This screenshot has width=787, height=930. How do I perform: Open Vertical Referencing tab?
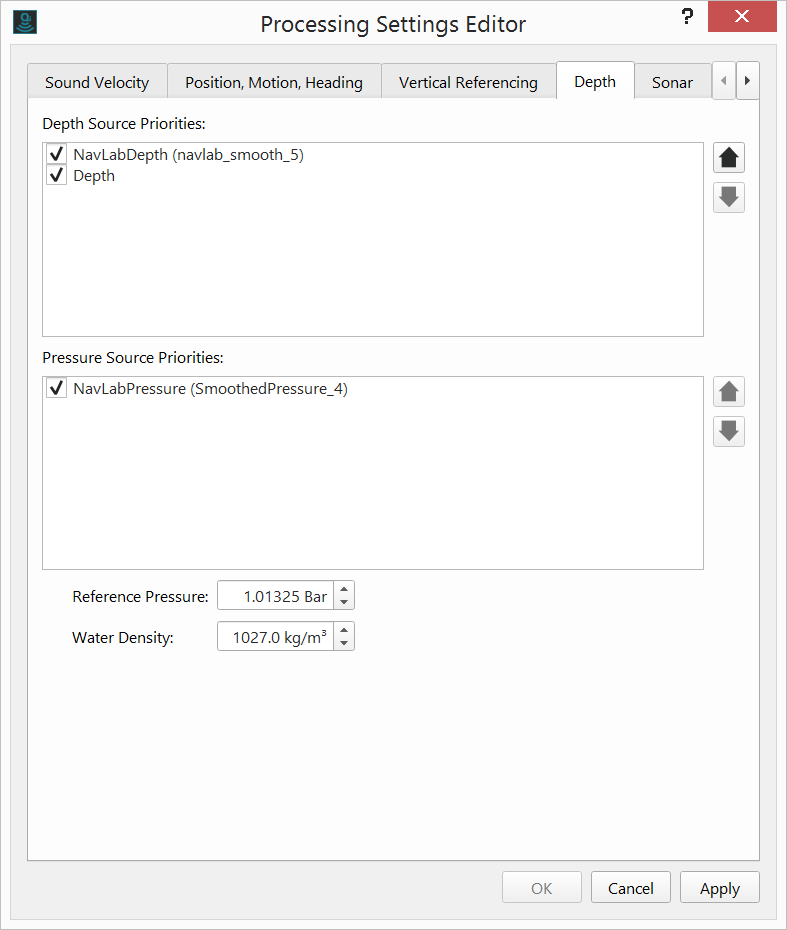click(468, 82)
